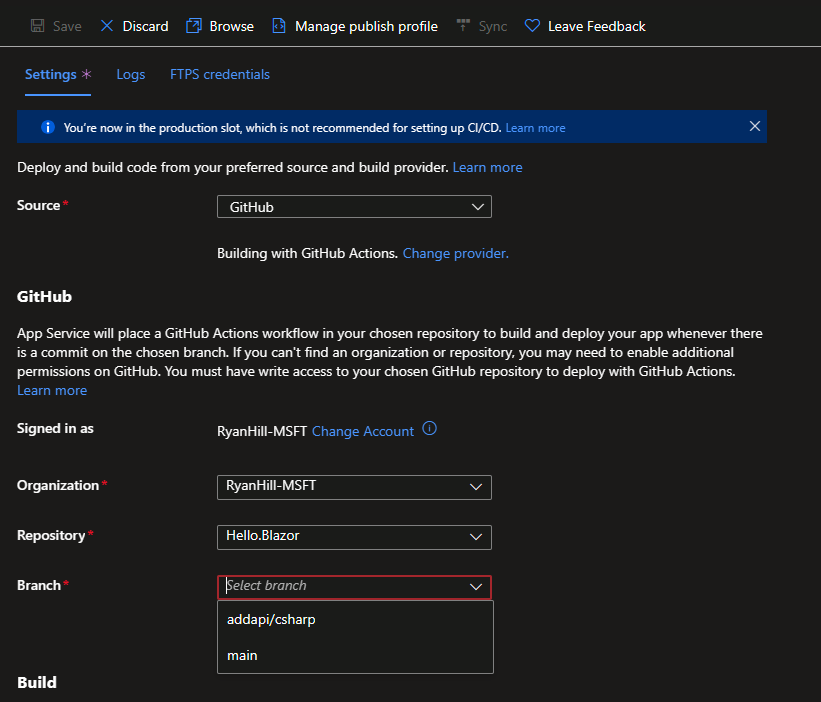Screen dimensions: 821x702
Task: Click the Change provider link
Action: point(455,253)
